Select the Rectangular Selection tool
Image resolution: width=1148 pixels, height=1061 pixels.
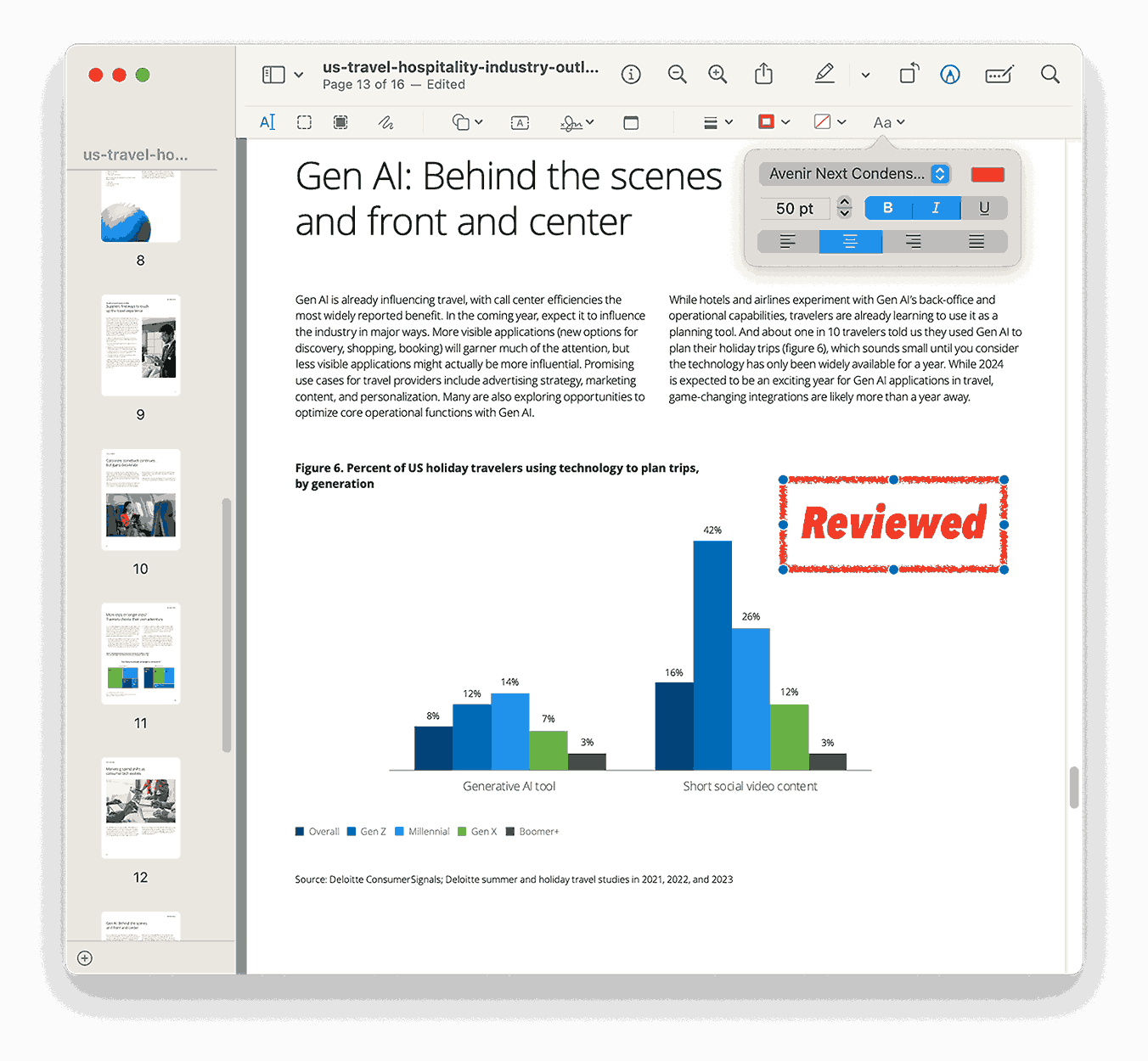[304, 121]
